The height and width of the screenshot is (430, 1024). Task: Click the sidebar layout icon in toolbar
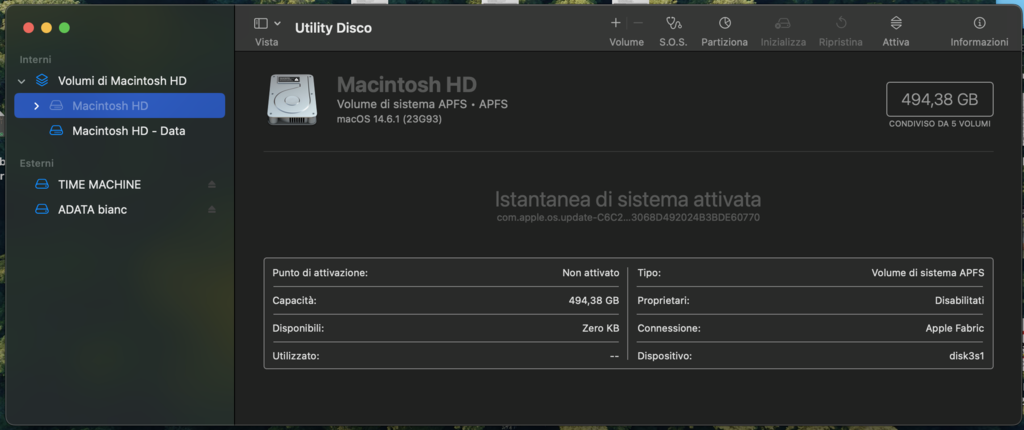point(261,24)
